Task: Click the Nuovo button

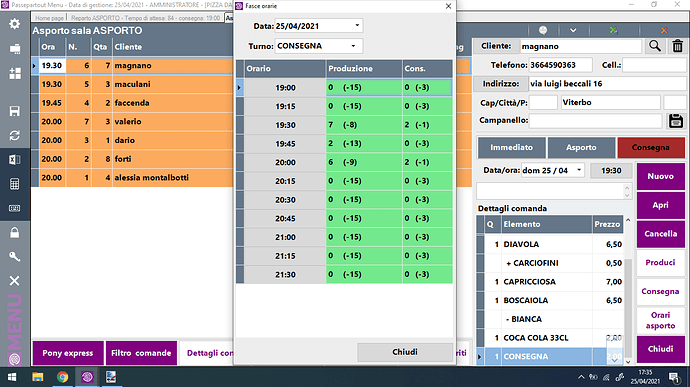Action: pyautogui.click(x=661, y=176)
